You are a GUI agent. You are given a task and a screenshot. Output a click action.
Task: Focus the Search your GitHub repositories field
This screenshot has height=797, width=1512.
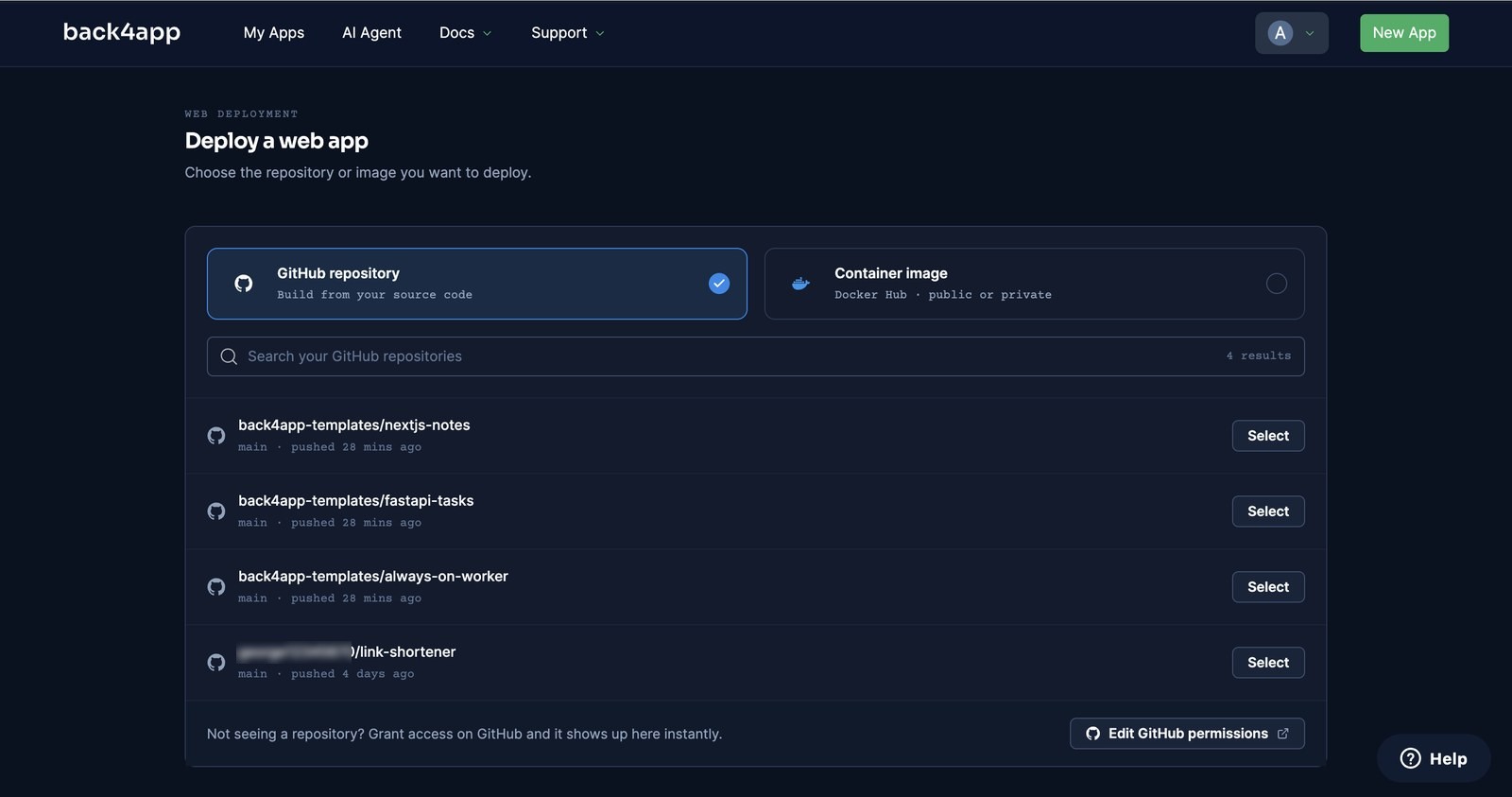click(x=756, y=356)
